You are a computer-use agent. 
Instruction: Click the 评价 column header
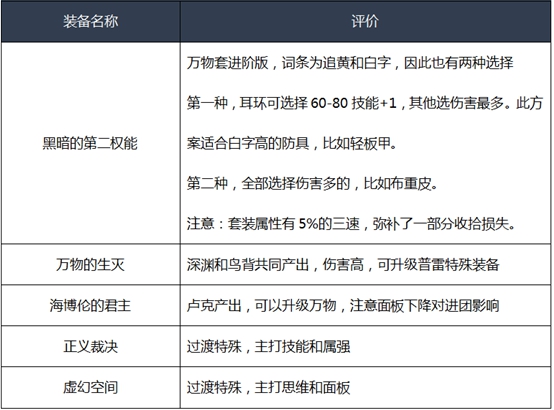point(365,22)
